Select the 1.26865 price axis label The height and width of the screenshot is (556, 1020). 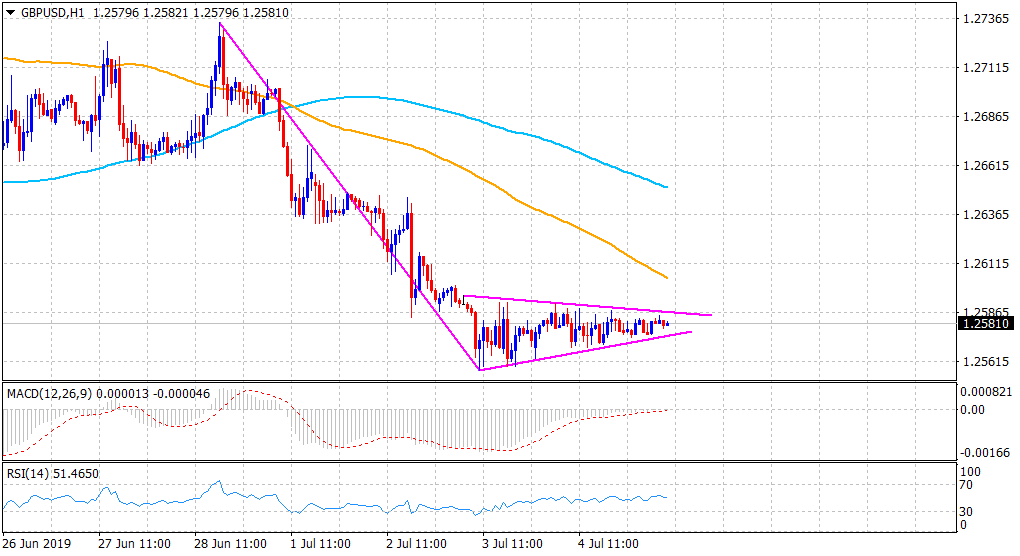tap(986, 117)
